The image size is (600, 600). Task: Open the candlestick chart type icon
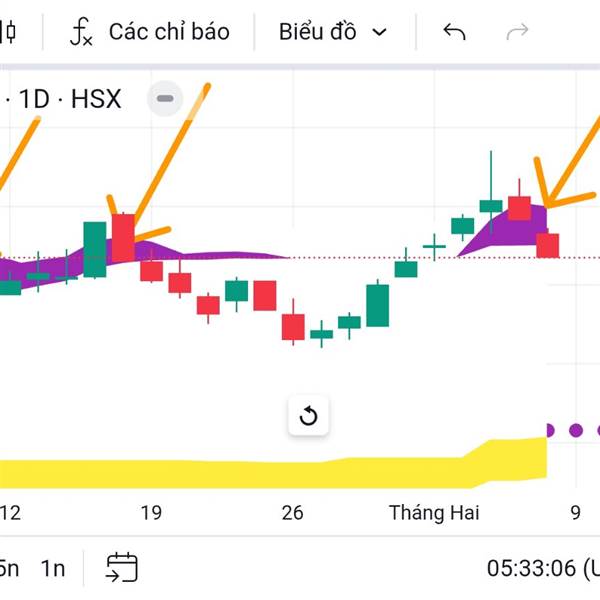[8, 32]
